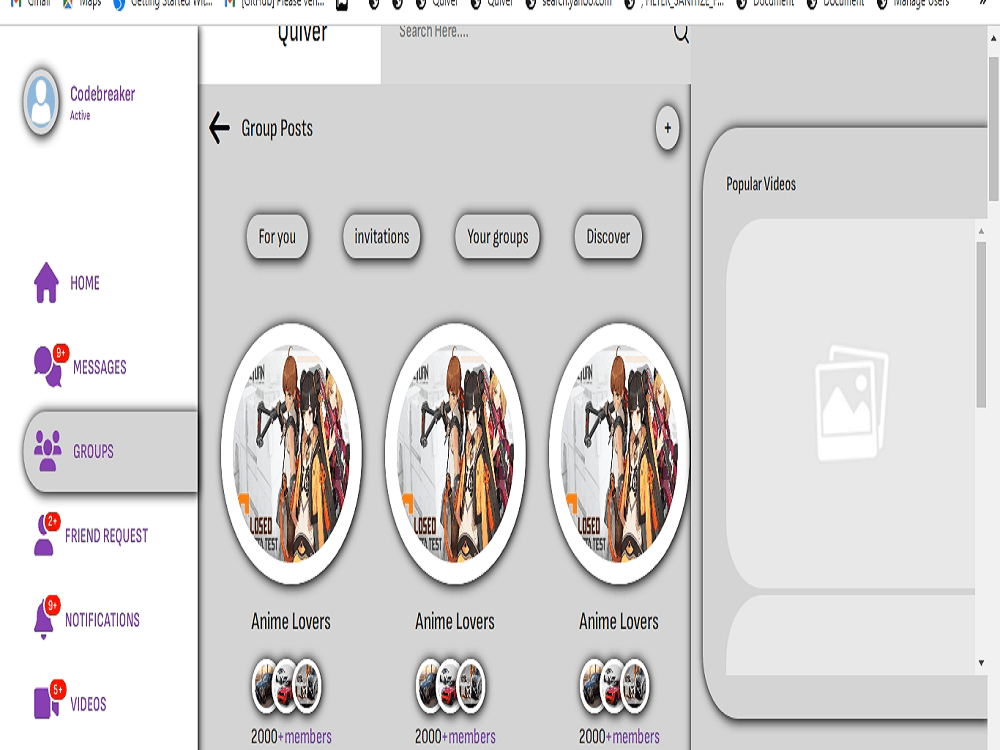Switch to the Your groups tab

(x=497, y=237)
